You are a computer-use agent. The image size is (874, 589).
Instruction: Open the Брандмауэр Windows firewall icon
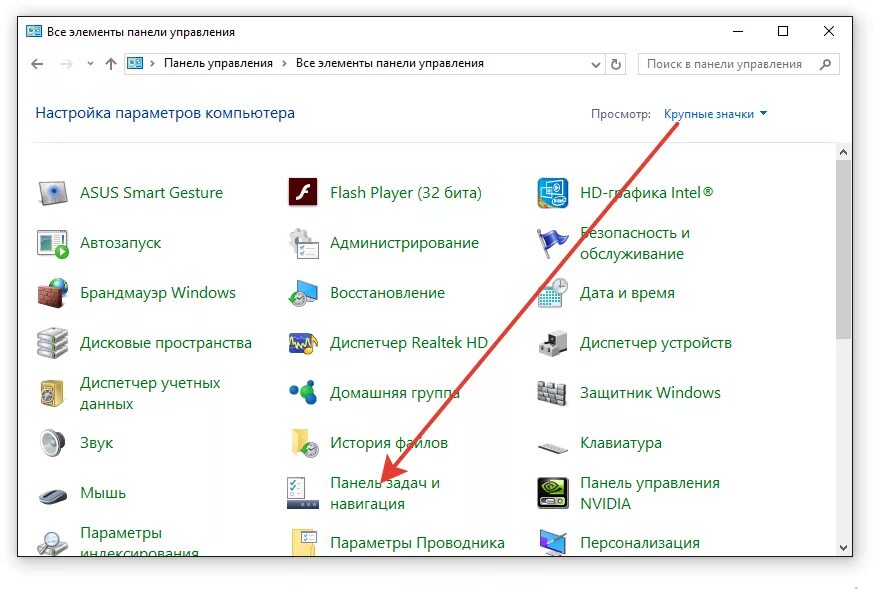pyautogui.click(x=53, y=293)
